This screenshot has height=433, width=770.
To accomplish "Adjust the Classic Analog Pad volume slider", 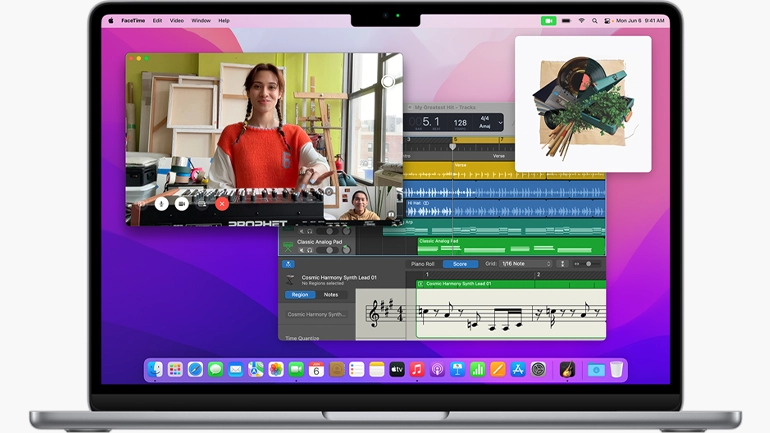I will (328, 250).
